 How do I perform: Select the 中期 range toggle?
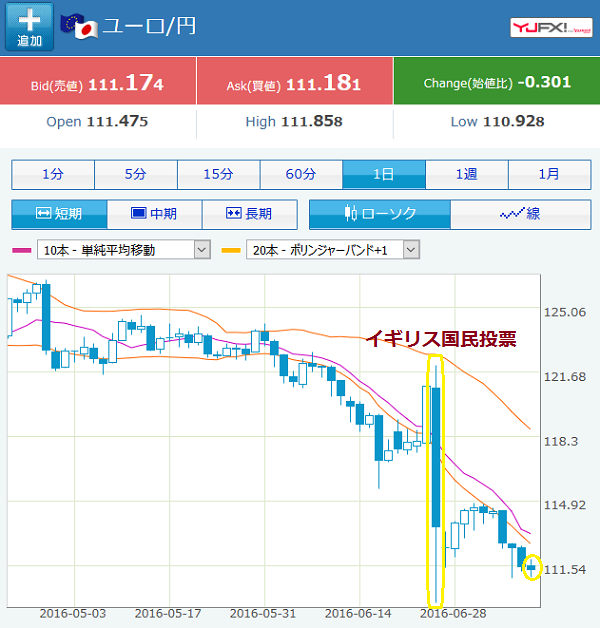pyautogui.click(x=155, y=214)
